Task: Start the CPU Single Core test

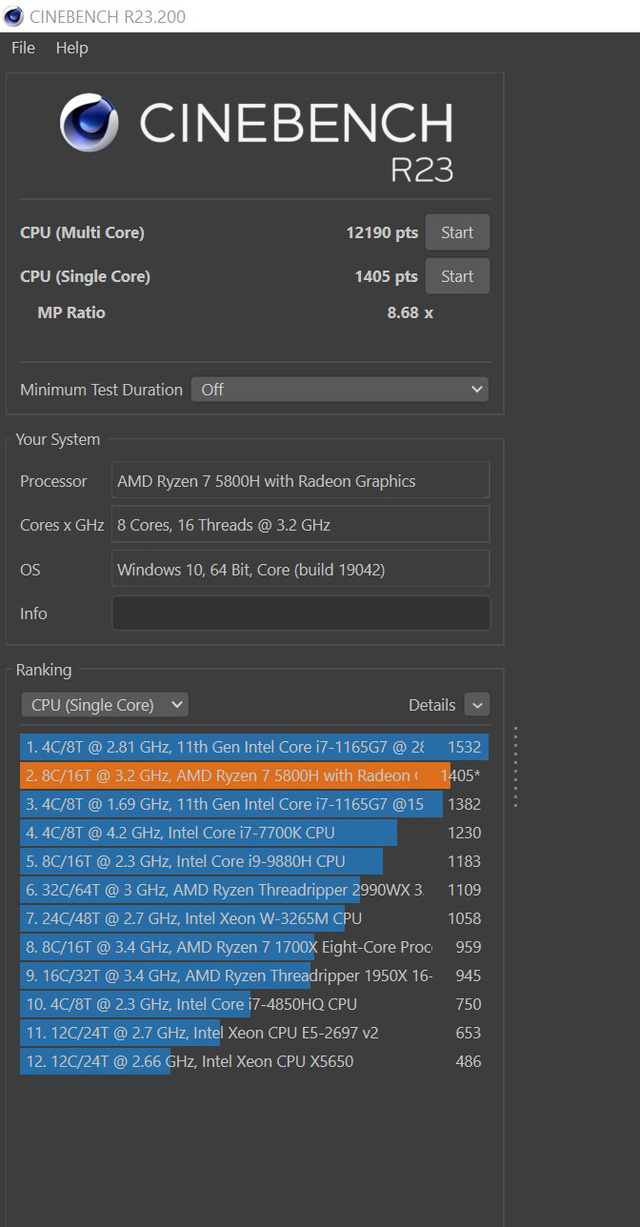Action: click(x=457, y=277)
